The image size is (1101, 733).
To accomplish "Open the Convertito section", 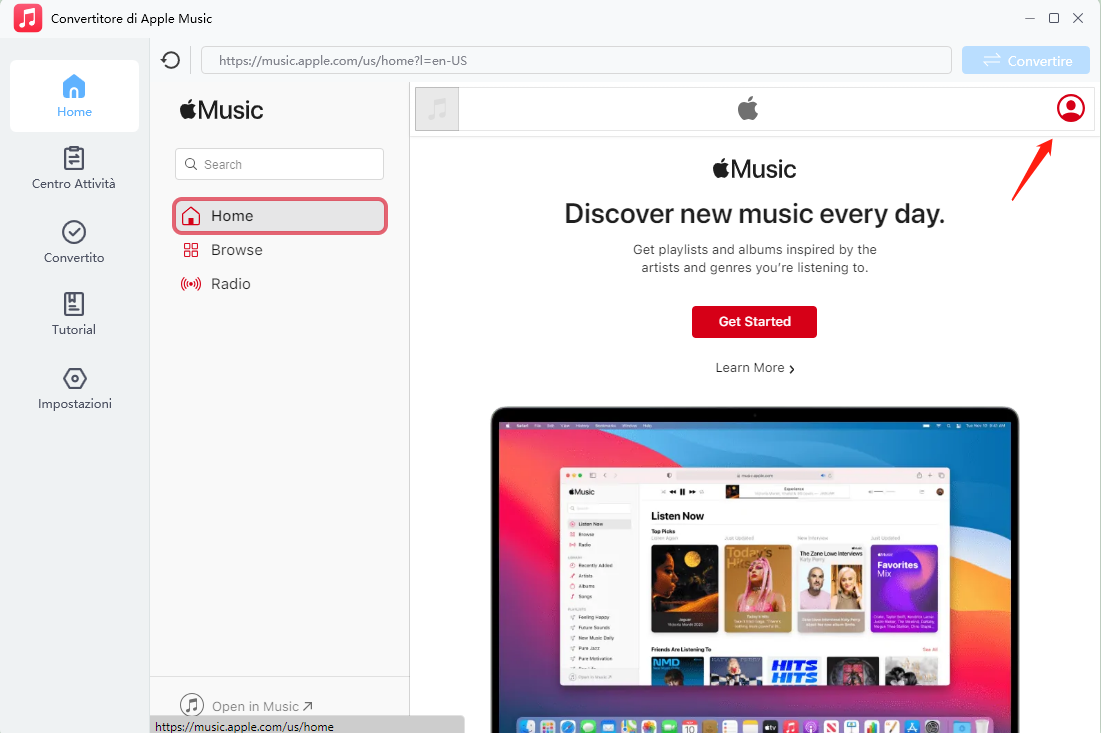I will [x=74, y=243].
